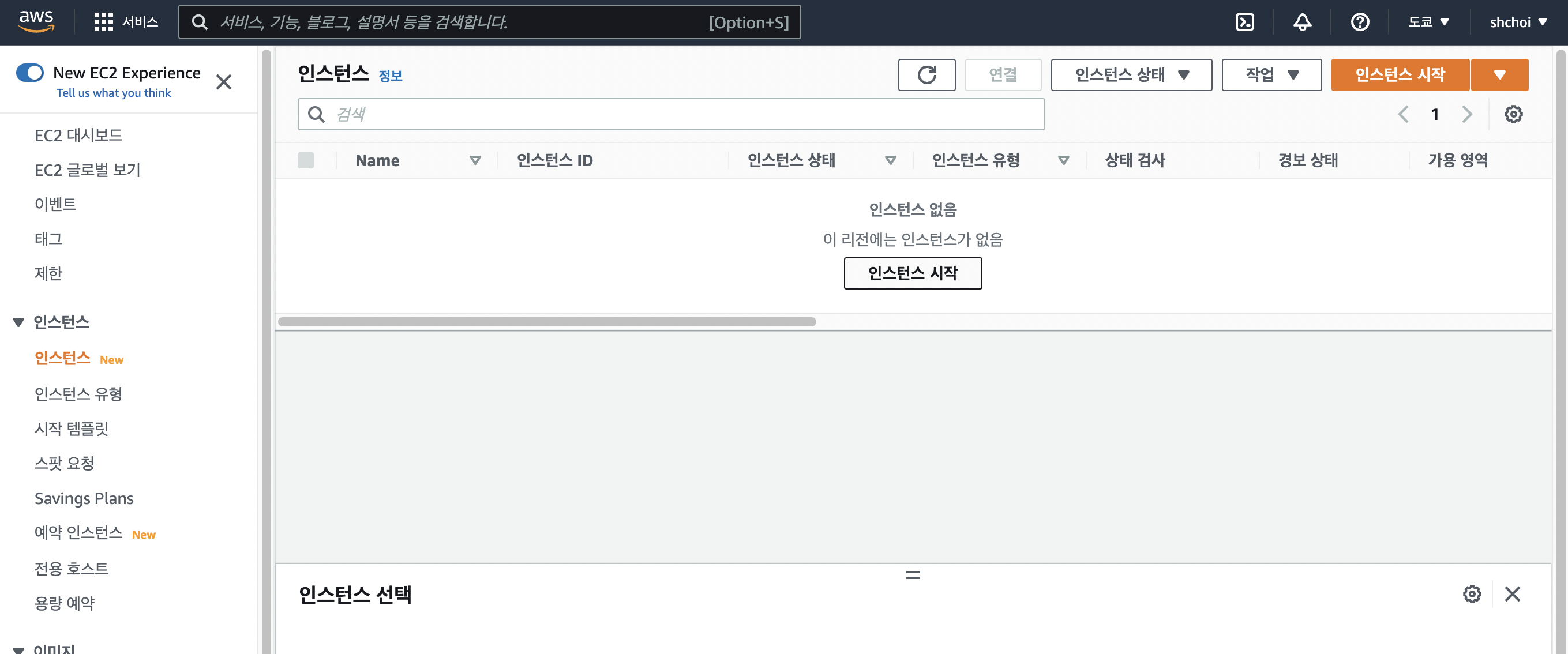Open the 인스턴스 상태 dropdown button

click(x=1131, y=75)
